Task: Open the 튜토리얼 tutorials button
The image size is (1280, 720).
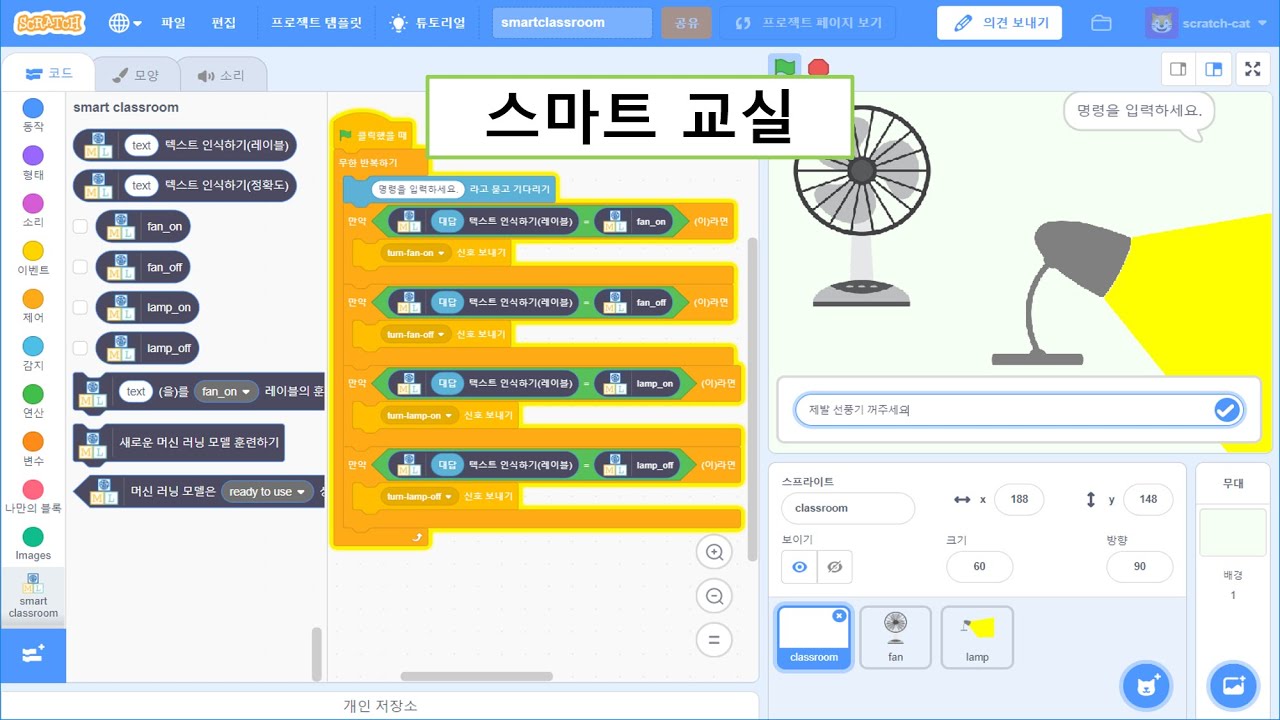Action: click(x=428, y=22)
